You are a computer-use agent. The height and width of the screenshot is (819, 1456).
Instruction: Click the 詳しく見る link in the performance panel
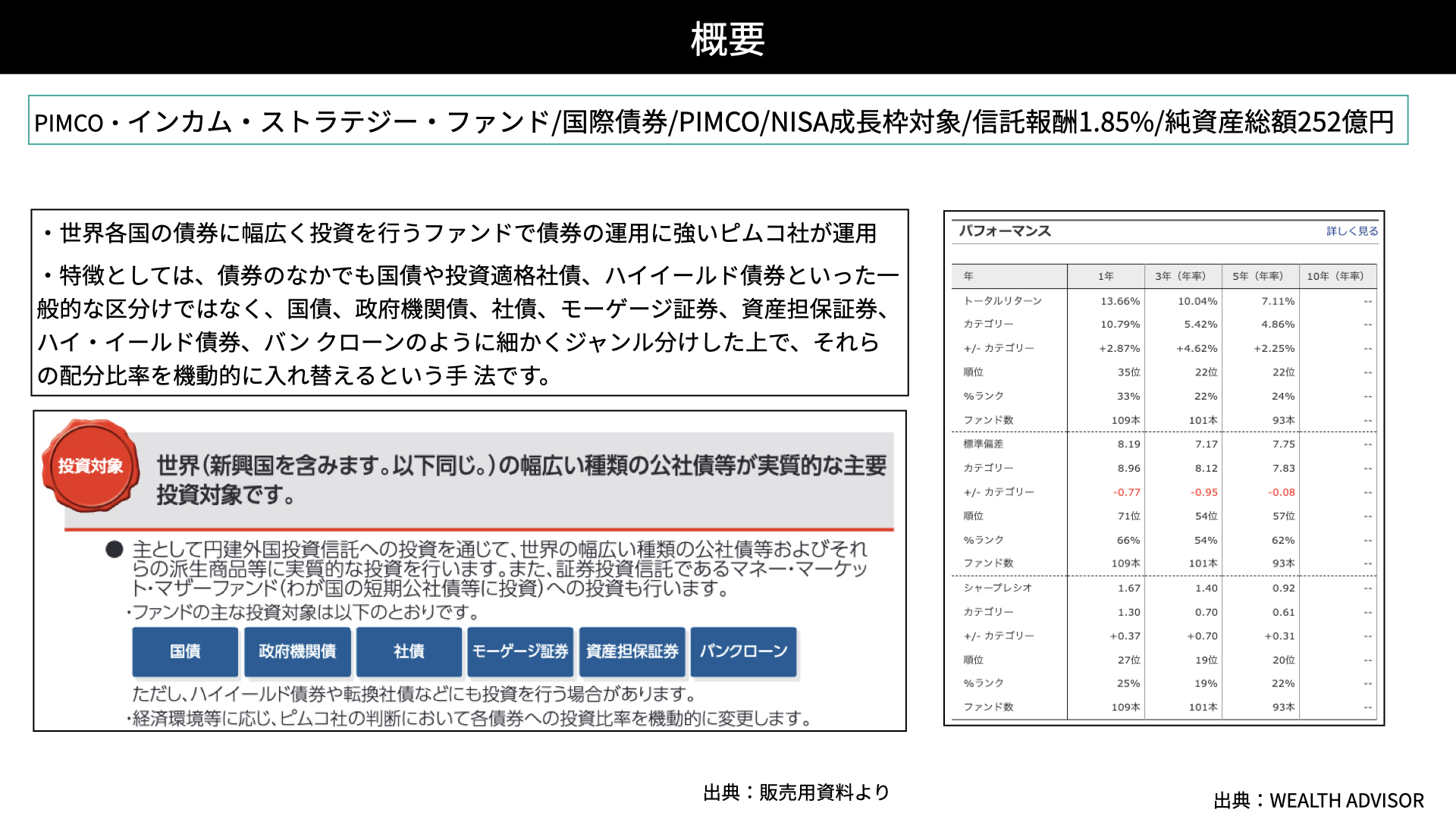tap(1352, 231)
